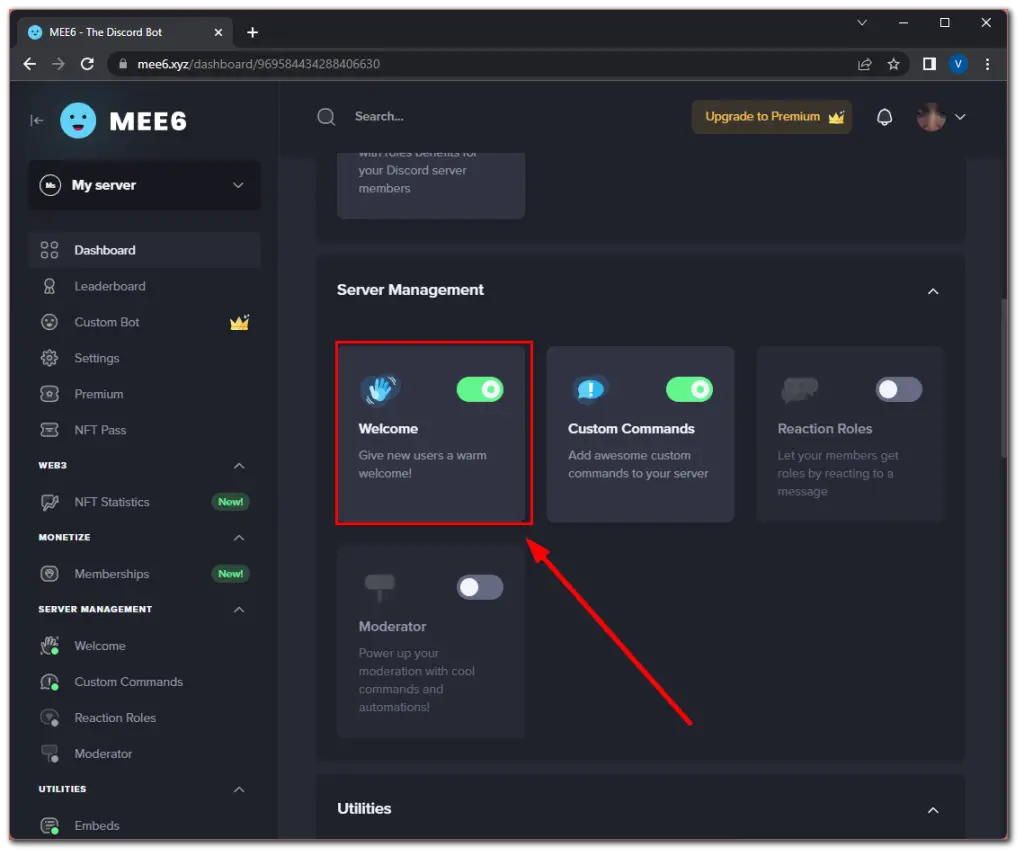This screenshot has width=1024, height=856.
Task: Collapse the Server Management panel chevron
Action: (932, 291)
